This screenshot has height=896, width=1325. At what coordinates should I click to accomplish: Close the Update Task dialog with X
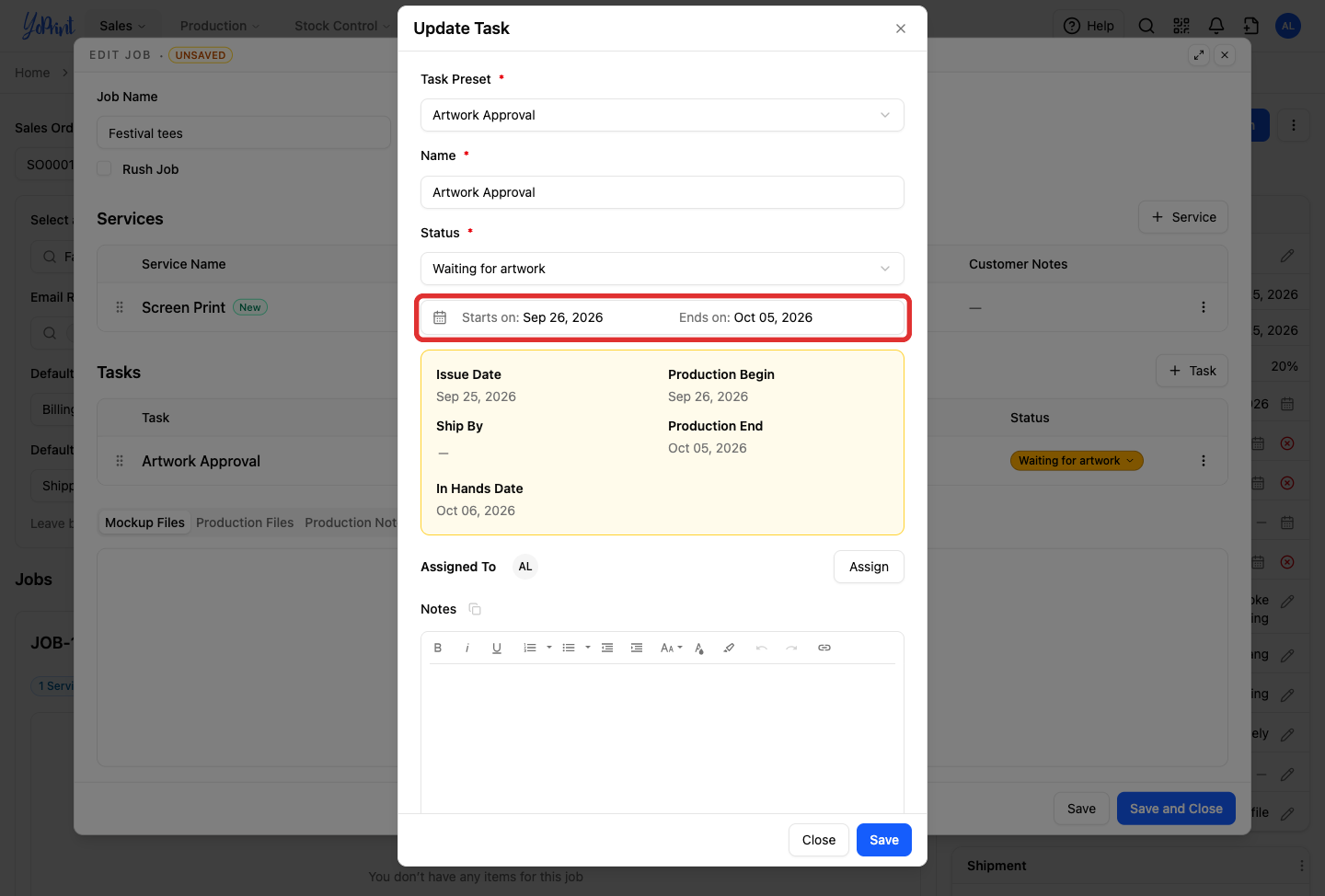(901, 29)
